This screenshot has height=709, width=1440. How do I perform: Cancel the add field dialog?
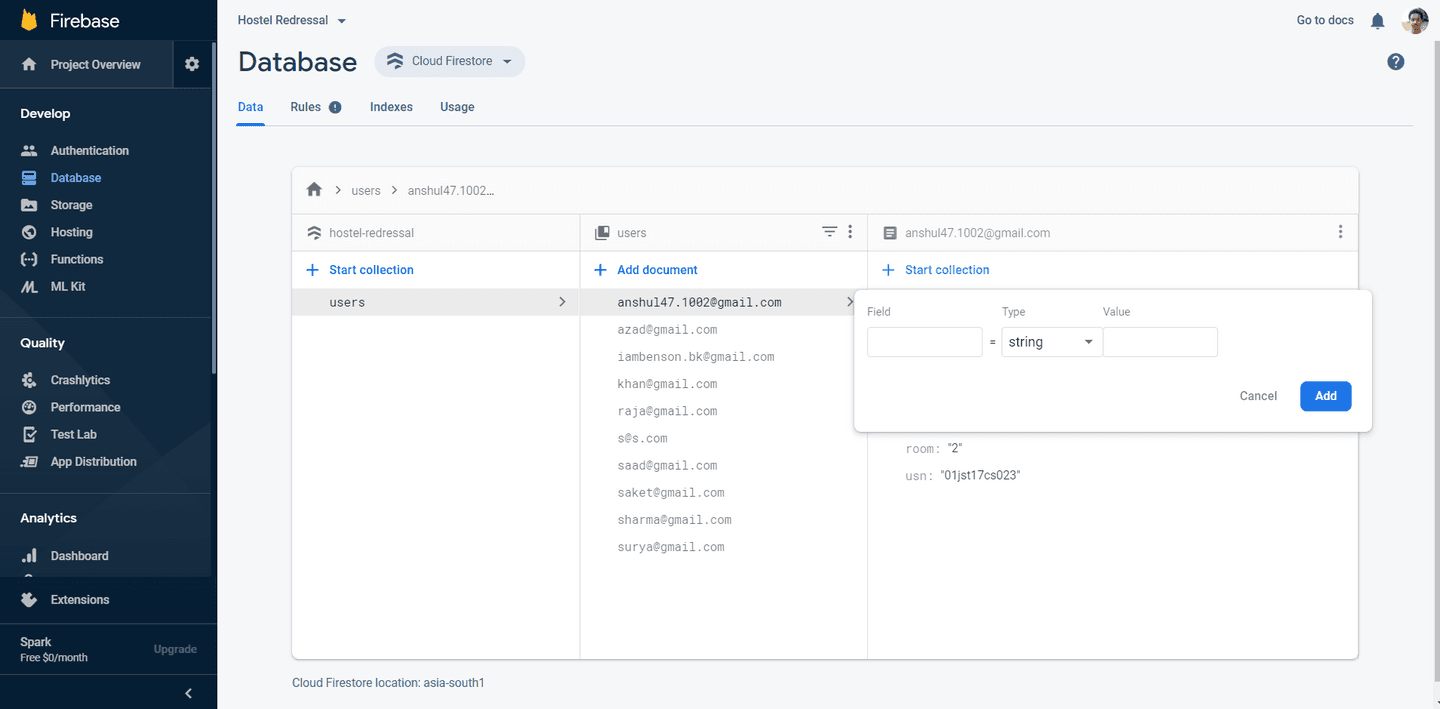[1258, 396]
